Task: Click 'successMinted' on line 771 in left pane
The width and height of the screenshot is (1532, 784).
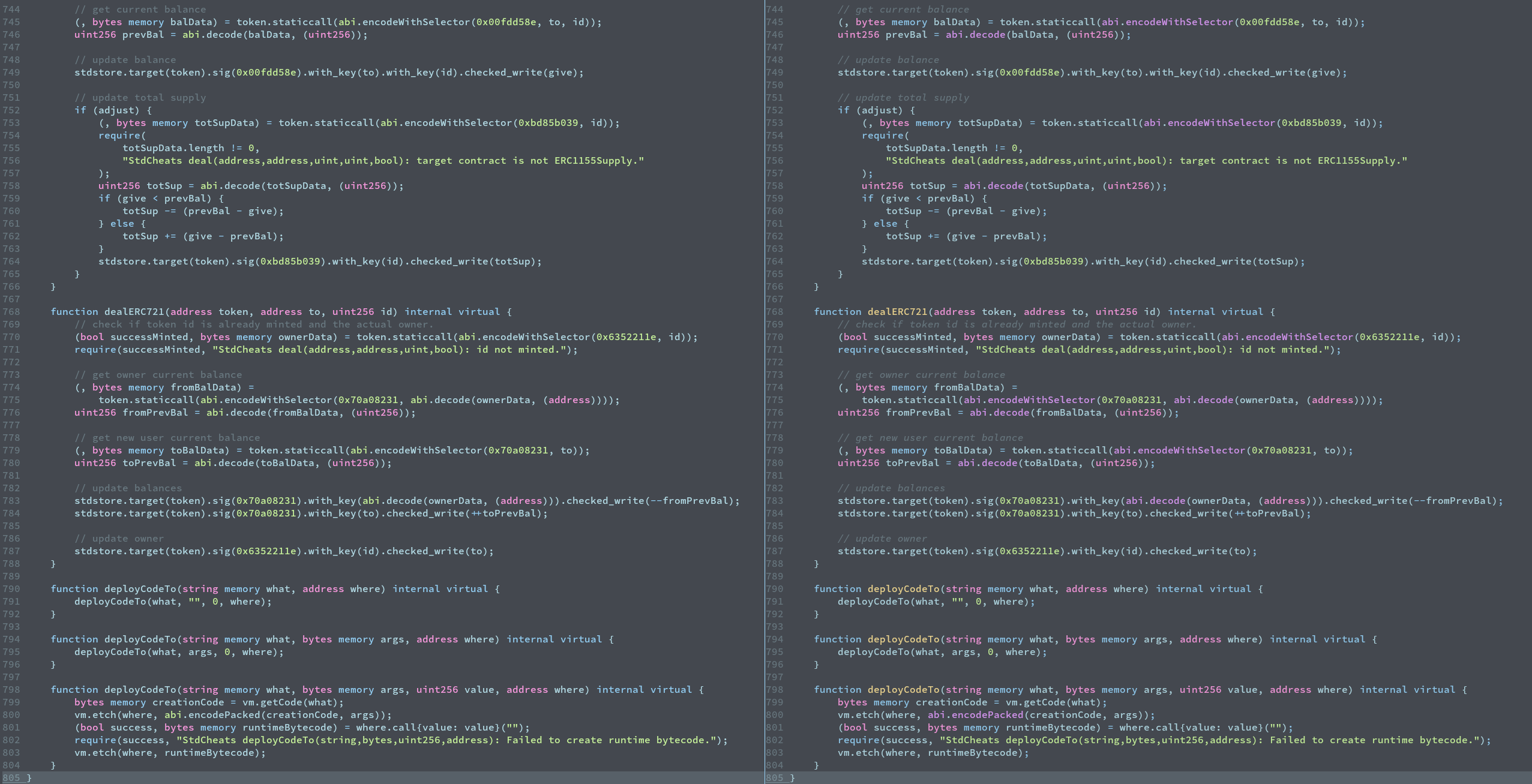Action: tap(161, 350)
